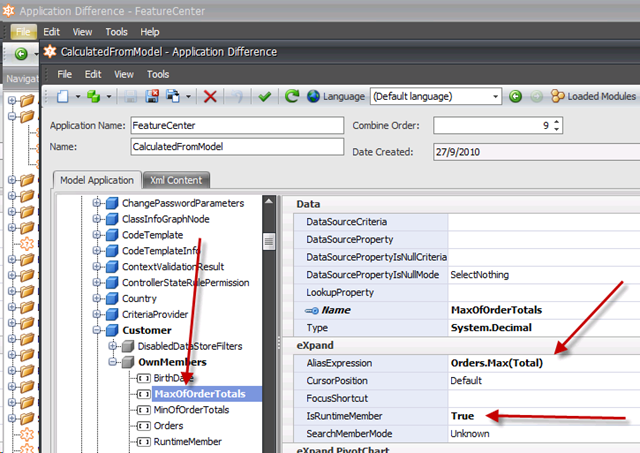Open the Default language combo box
Viewport: 640px width, 453px height.
(x=436, y=96)
